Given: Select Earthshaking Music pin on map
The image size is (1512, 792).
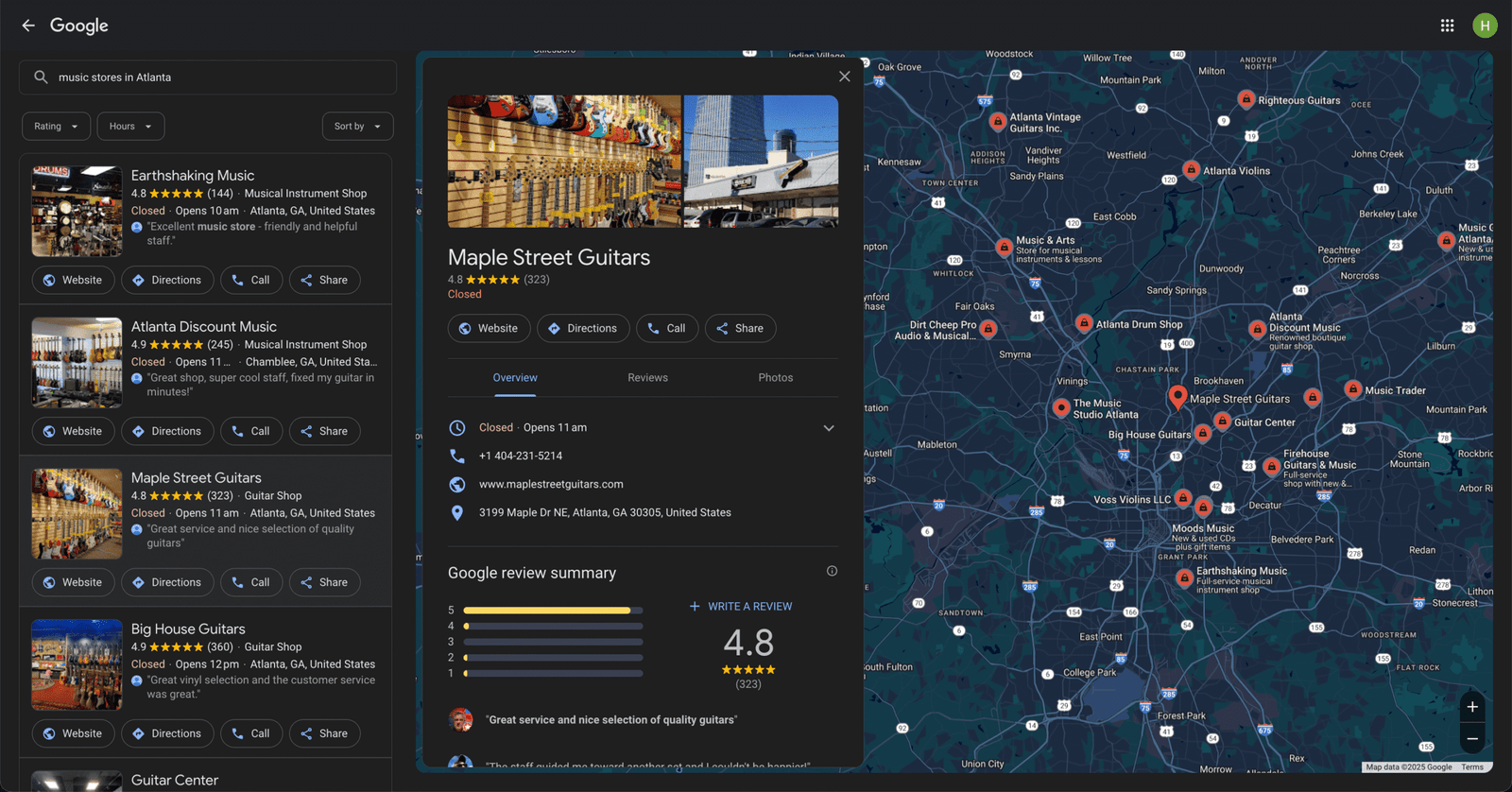Looking at the screenshot, I should (1184, 577).
